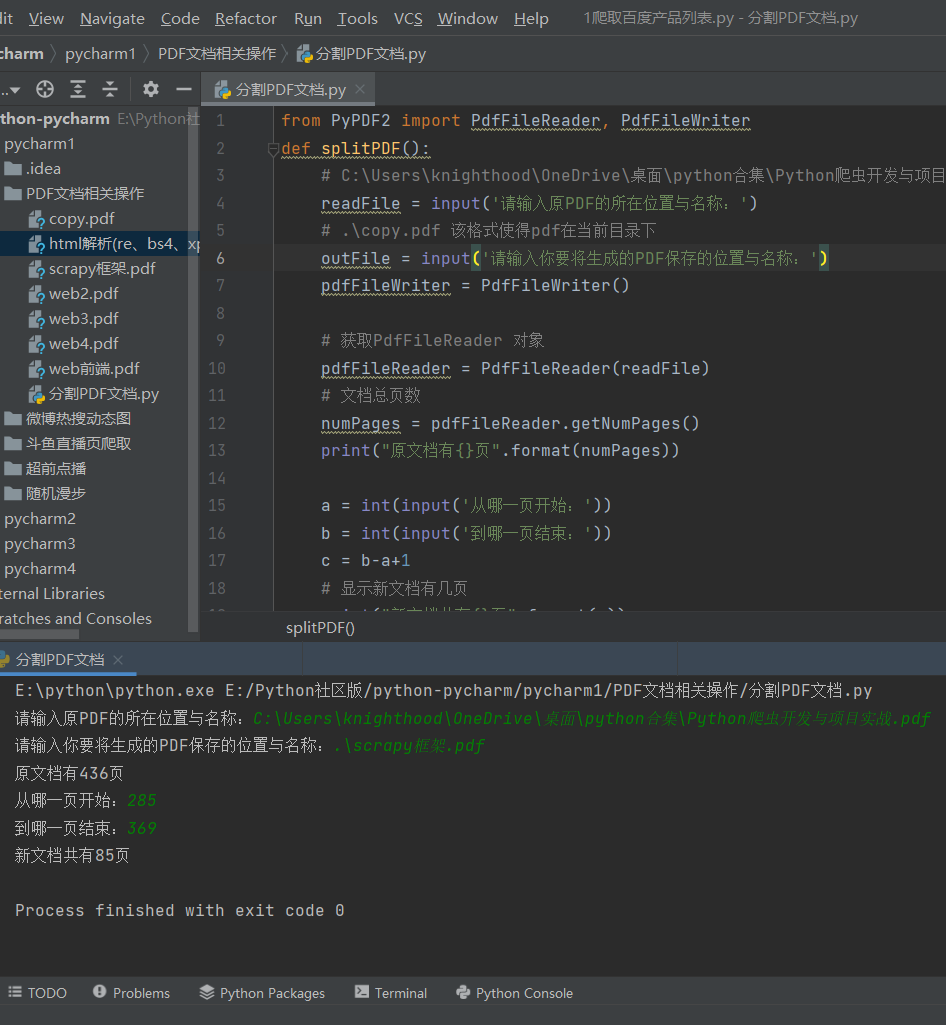Open the Run menu
Screen dimensions: 946x1025
pos(307,18)
